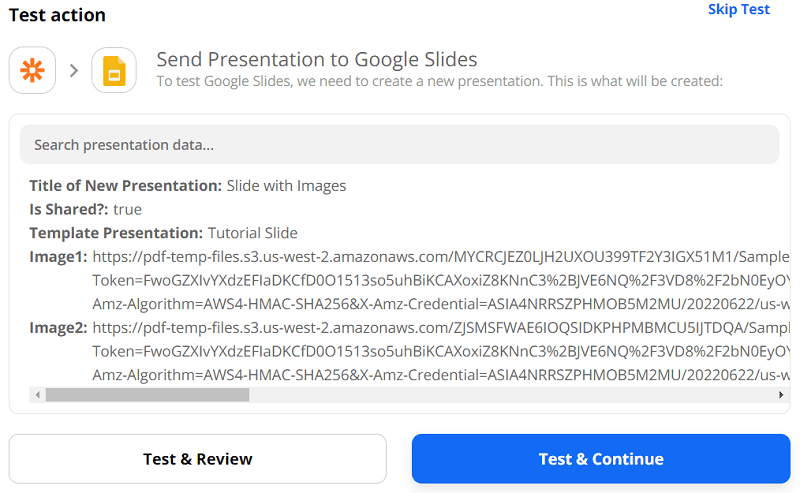Click the Test action section heading
Screen dimensions: 800x493
click(55, 15)
